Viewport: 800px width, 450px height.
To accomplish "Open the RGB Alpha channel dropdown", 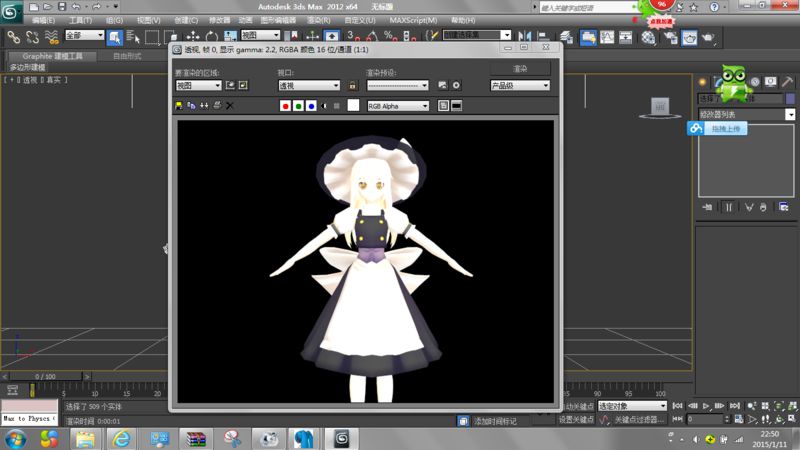I will [398, 106].
